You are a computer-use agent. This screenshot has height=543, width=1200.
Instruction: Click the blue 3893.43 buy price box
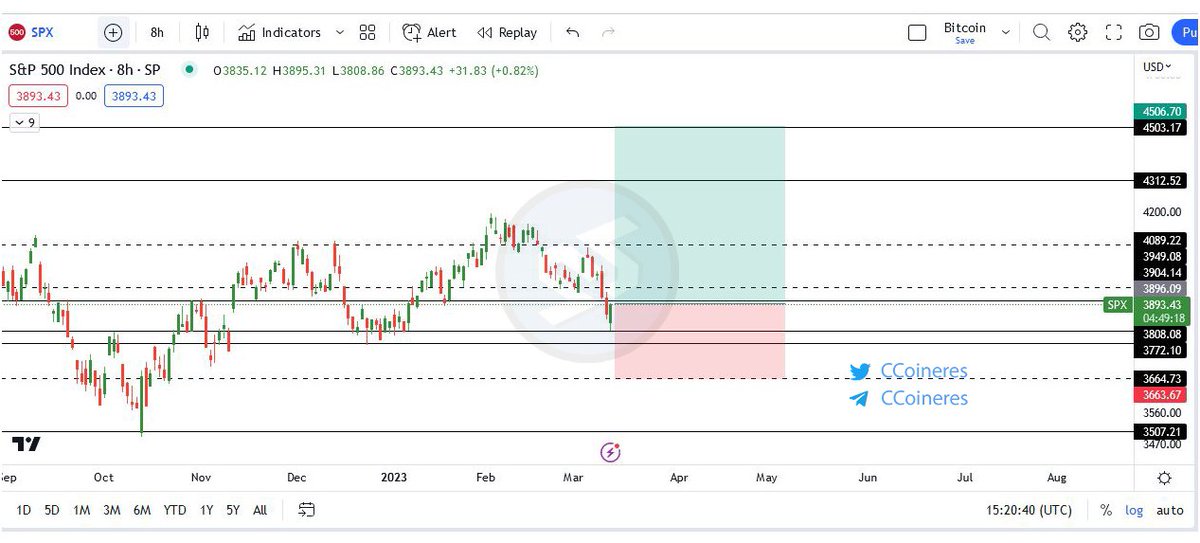click(x=133, y=96)
